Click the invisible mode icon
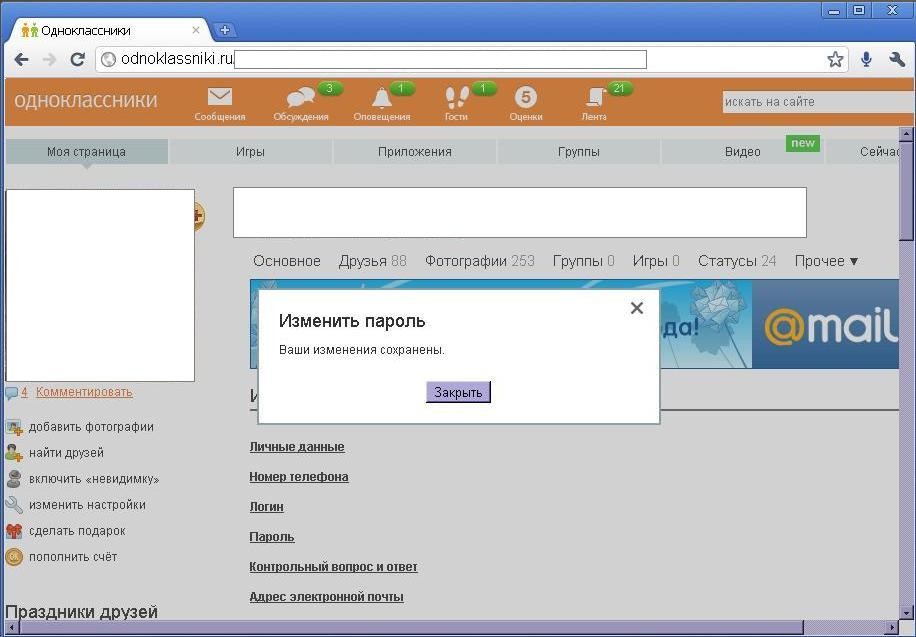Viewport: 916px width, 637px height. pos(14,479)
